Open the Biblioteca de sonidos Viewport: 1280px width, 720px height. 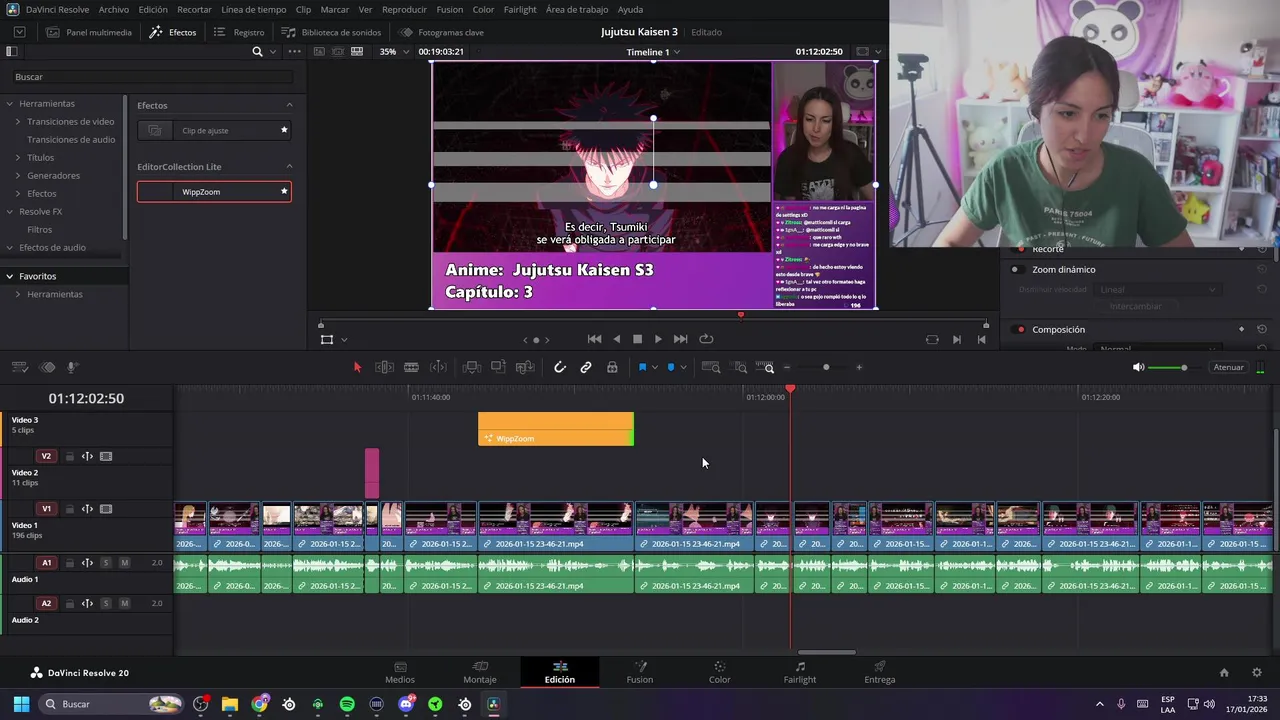coord(331,32)
